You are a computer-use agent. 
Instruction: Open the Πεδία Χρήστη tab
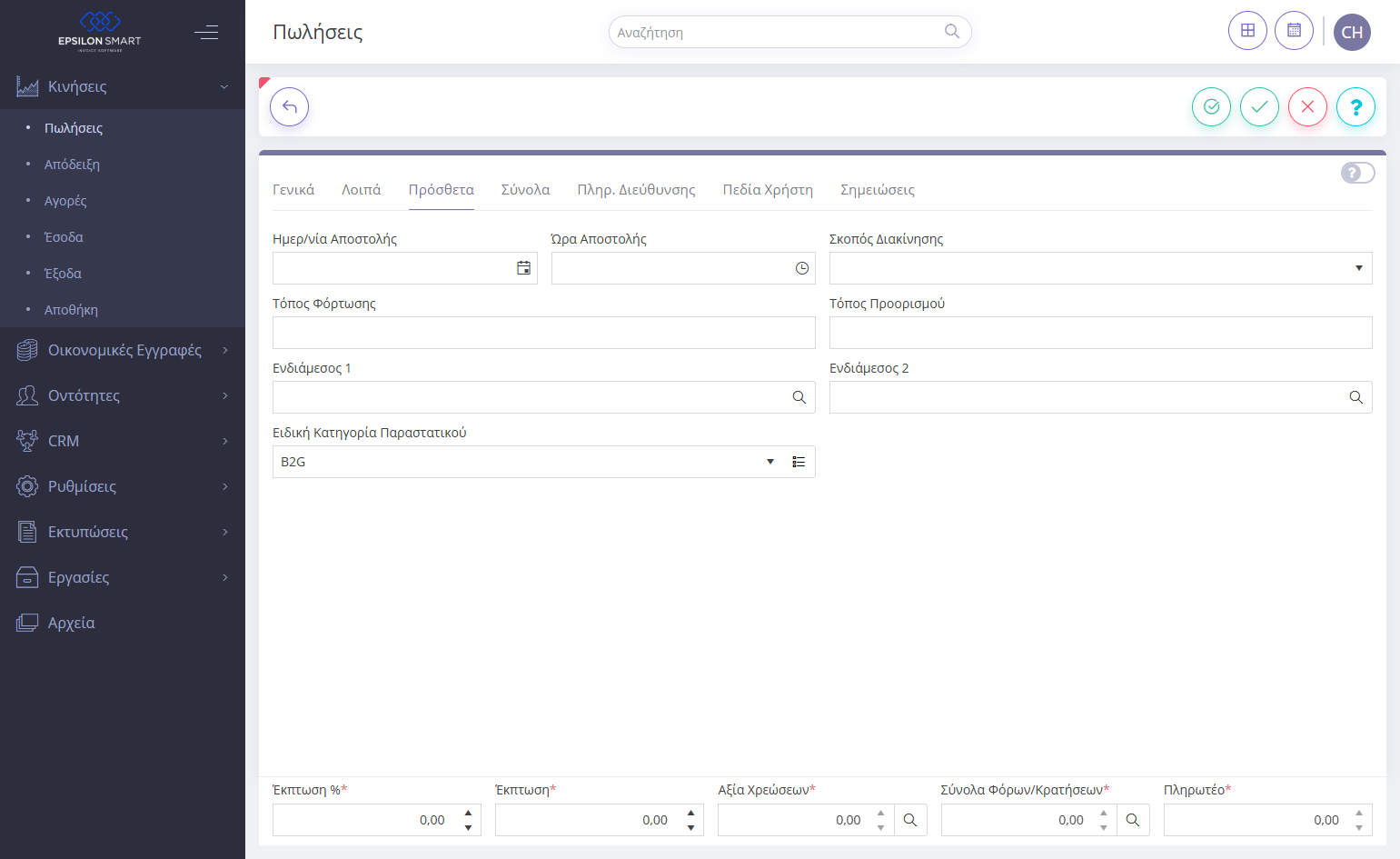point(768,190)
